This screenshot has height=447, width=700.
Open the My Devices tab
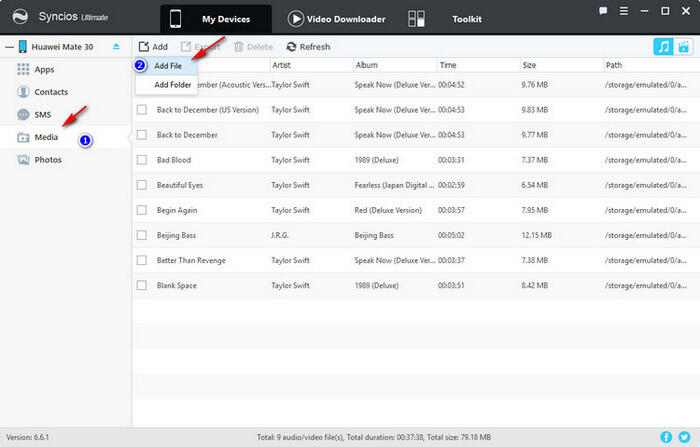[x=216, y=19]
